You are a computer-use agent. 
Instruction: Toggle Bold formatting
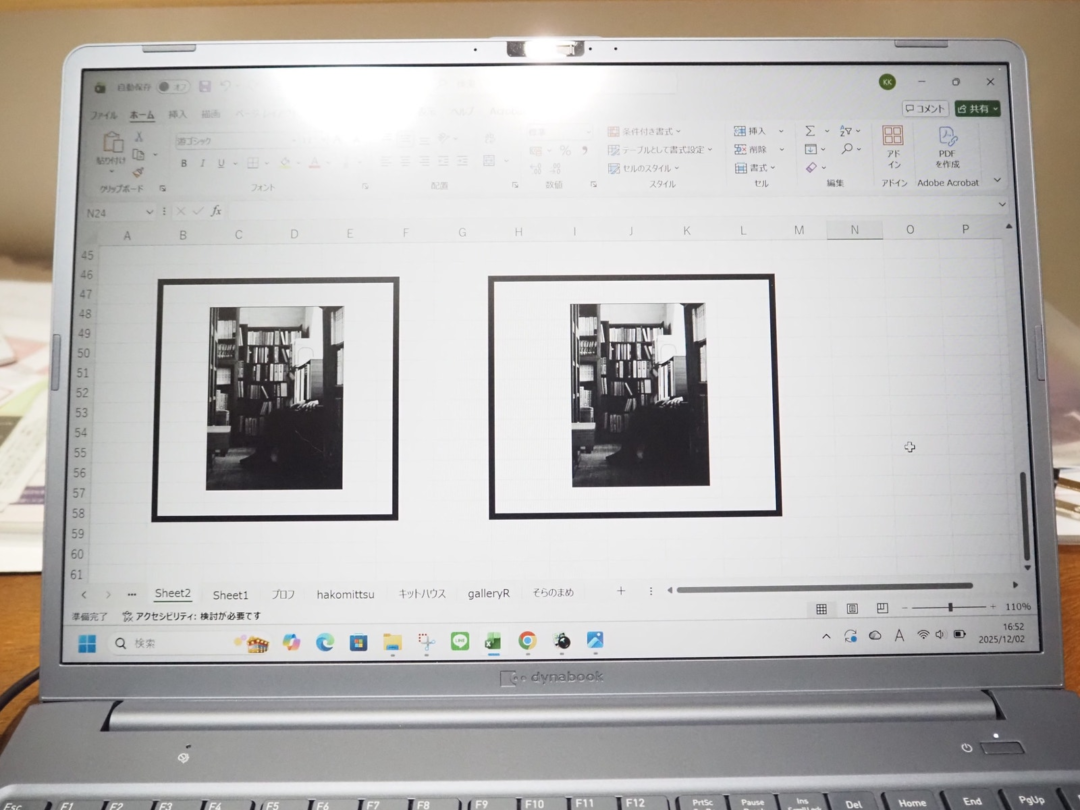[184, 163]
